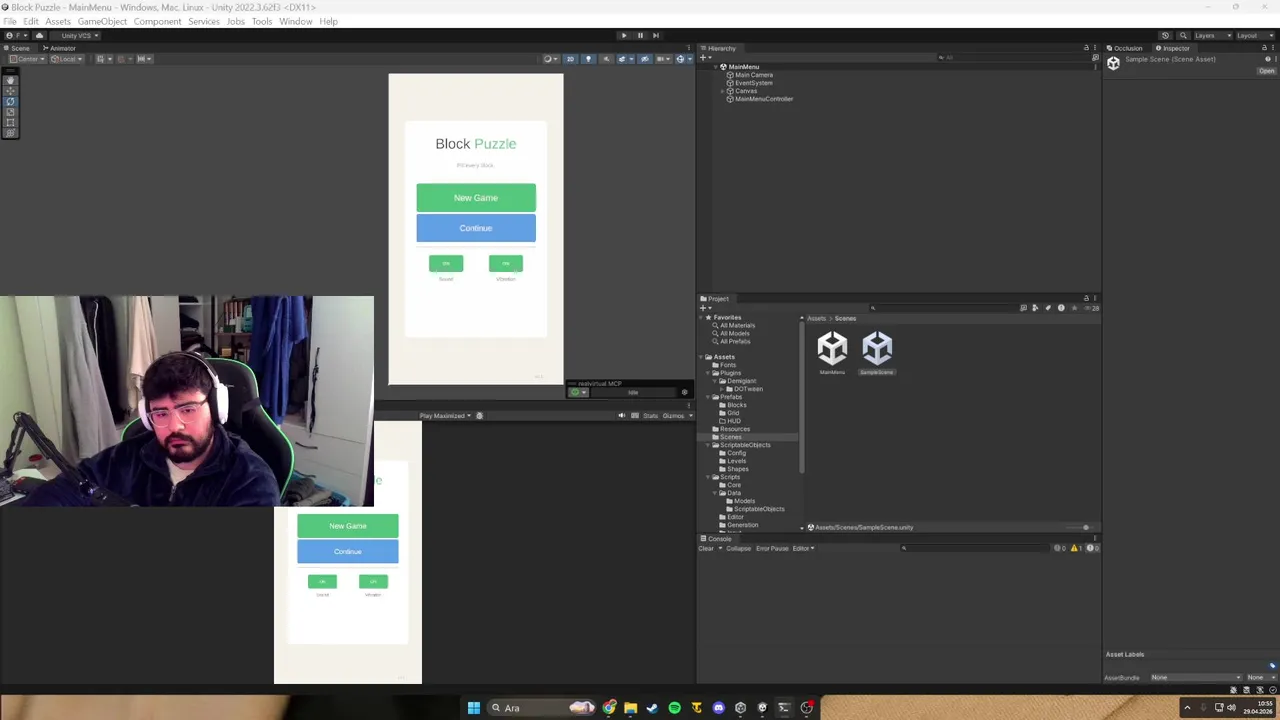Open Unity icon in Windows taskbar
The height and width of the screenshot is (720, 1280).
(740, 708)
